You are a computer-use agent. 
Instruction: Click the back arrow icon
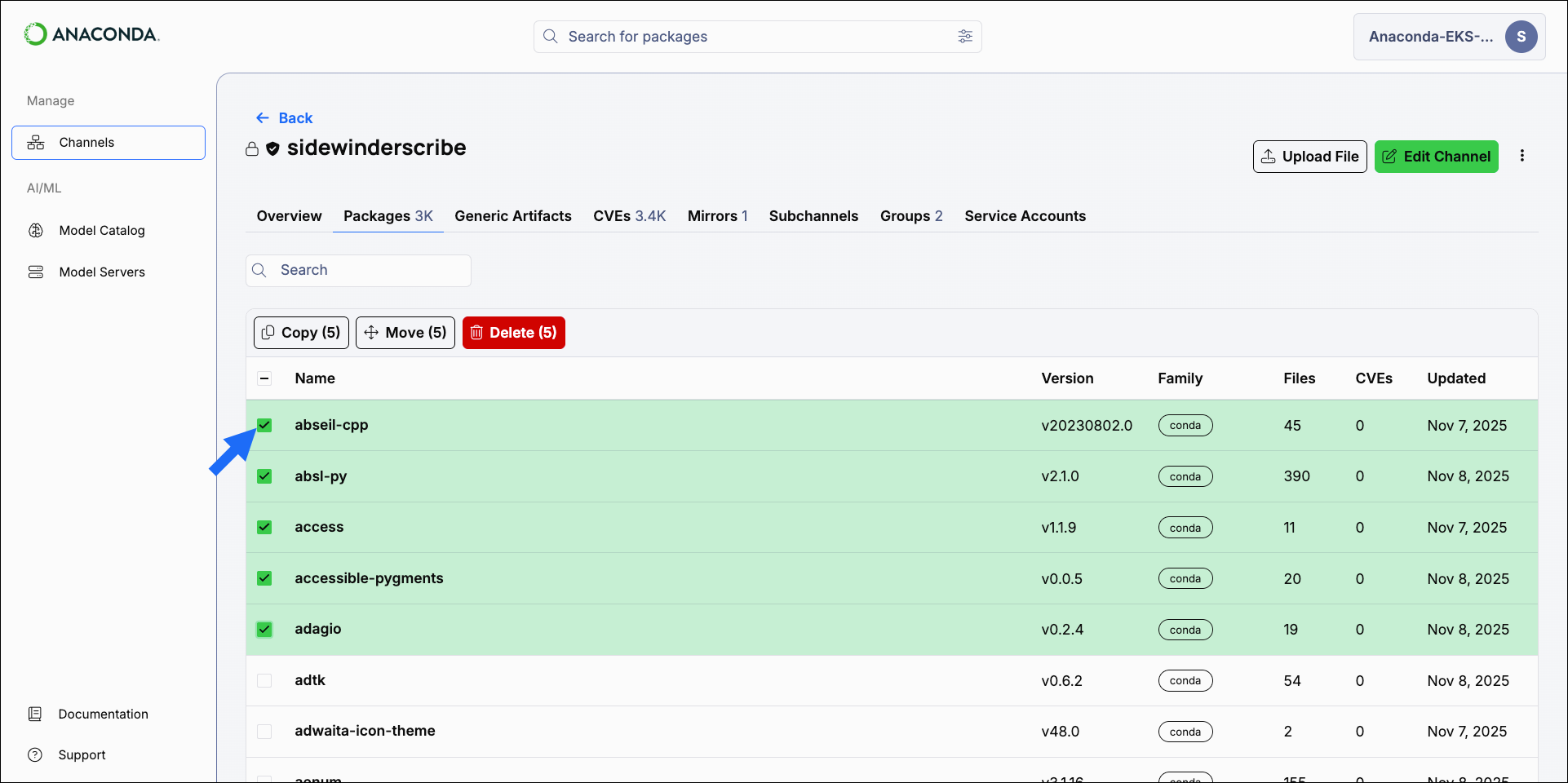pos(262,117)
